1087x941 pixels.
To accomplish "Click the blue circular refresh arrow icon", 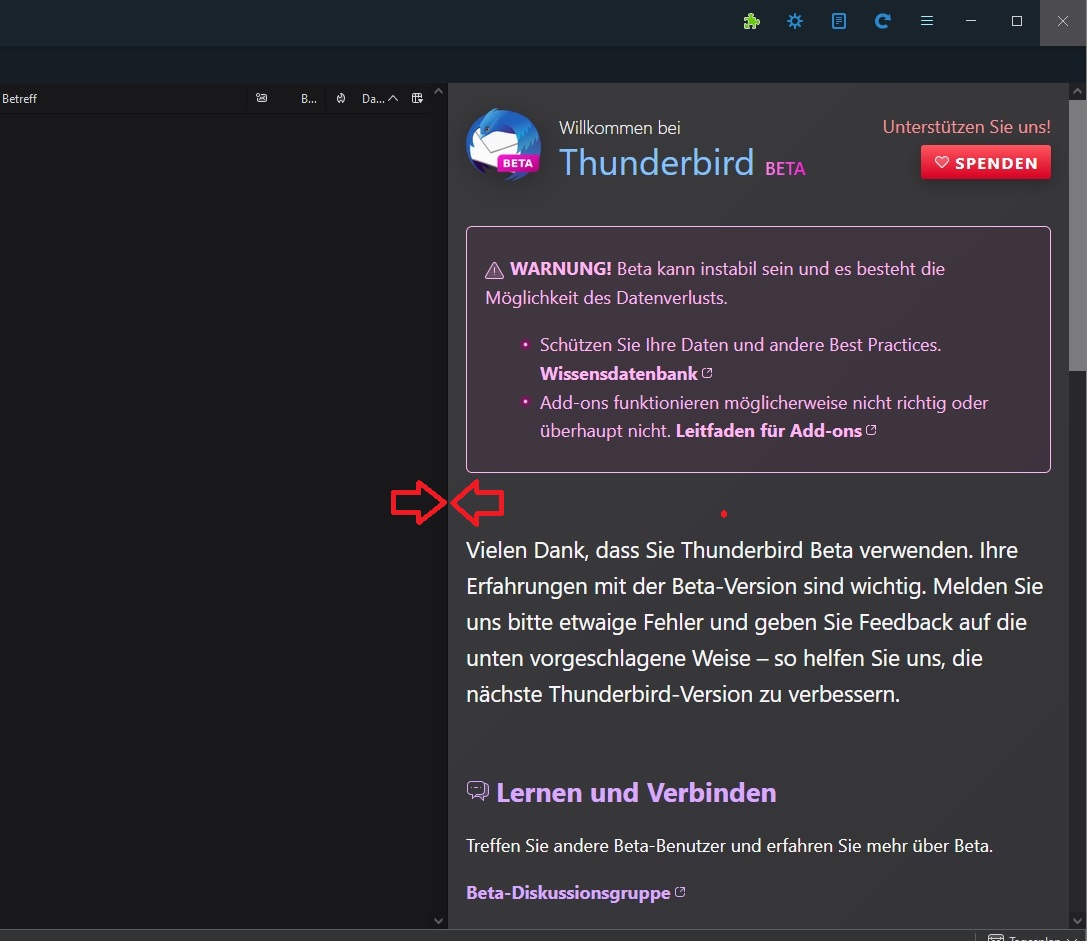I will pyautogui.click(x=882, y=21).
